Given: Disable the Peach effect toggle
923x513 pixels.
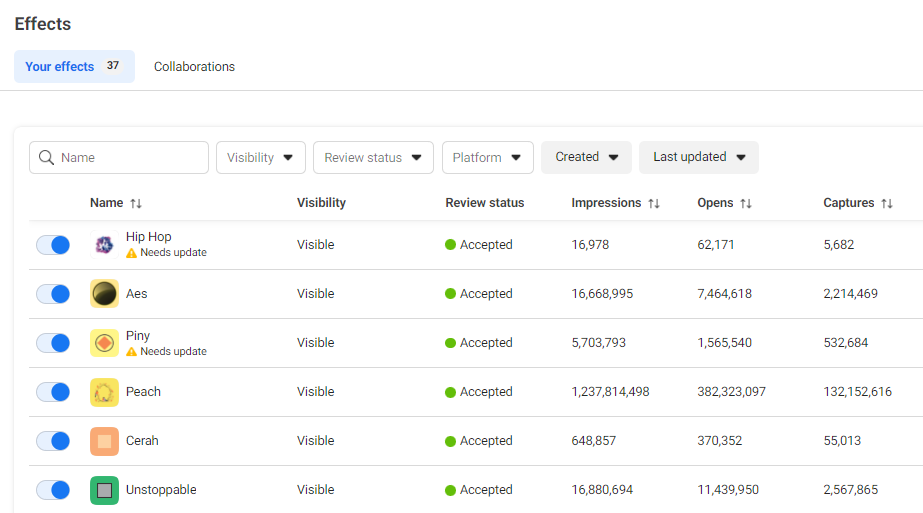Looking at the screenshot, I should click(53, 392).
